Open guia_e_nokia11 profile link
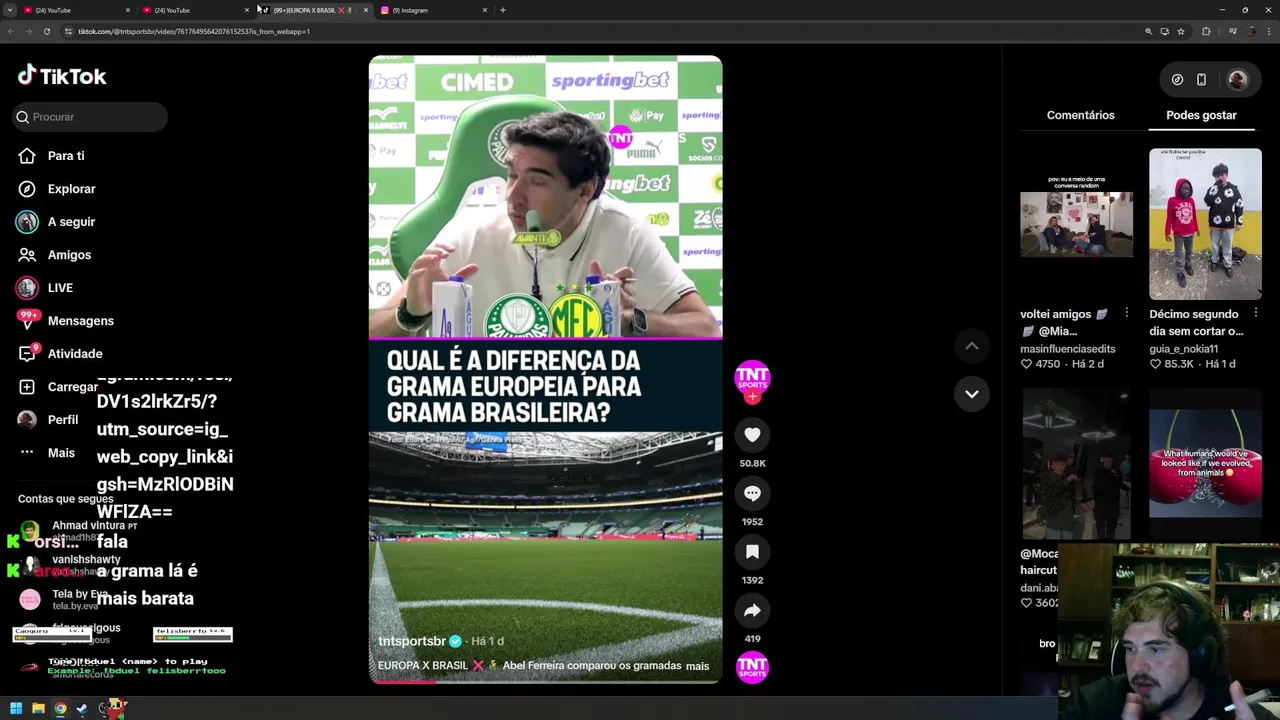This screenshot has height=720, width=1280. 1183,349
